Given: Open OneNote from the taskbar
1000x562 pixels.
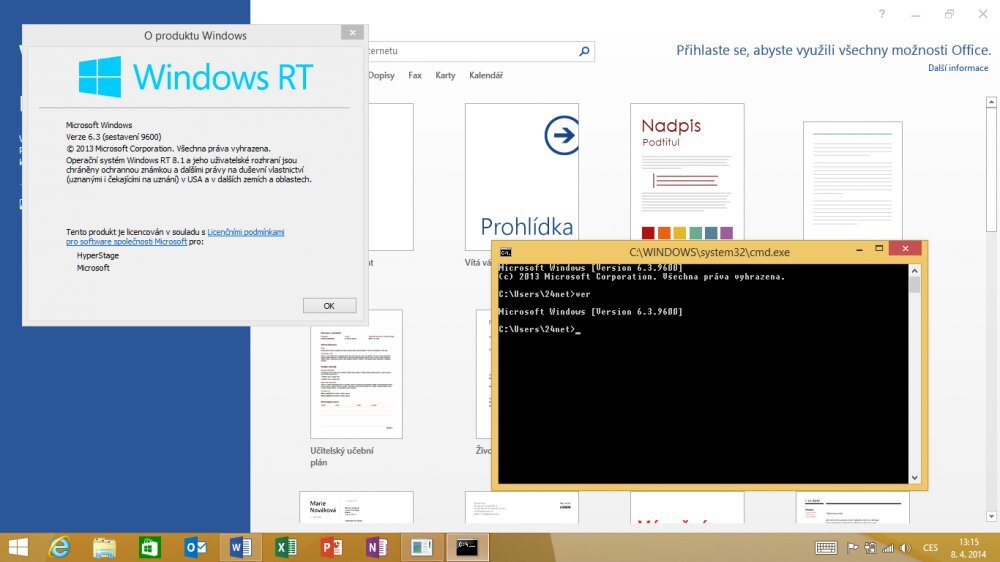Looking at the screenshot, I should 377,547.
